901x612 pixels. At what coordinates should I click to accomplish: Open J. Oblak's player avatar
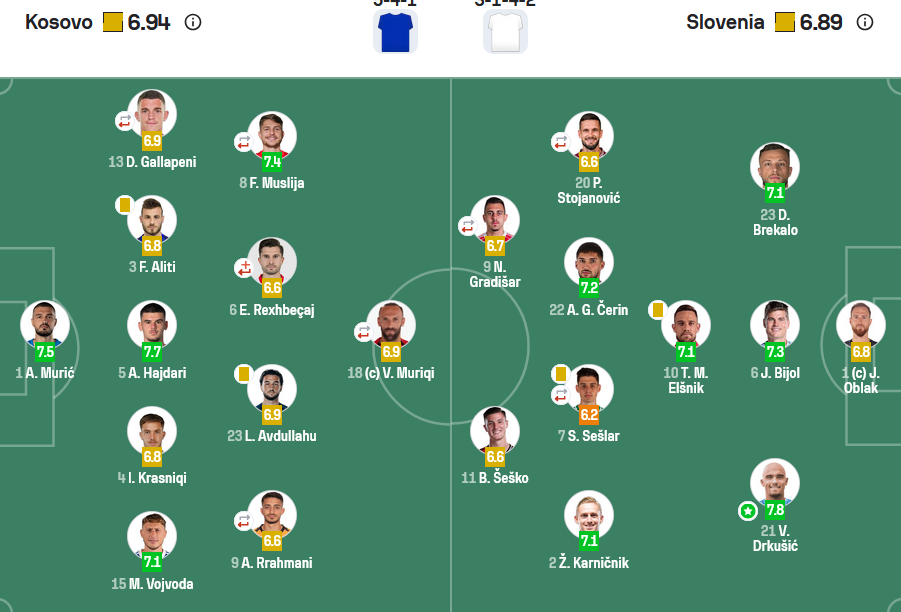(x=861, y=324)
